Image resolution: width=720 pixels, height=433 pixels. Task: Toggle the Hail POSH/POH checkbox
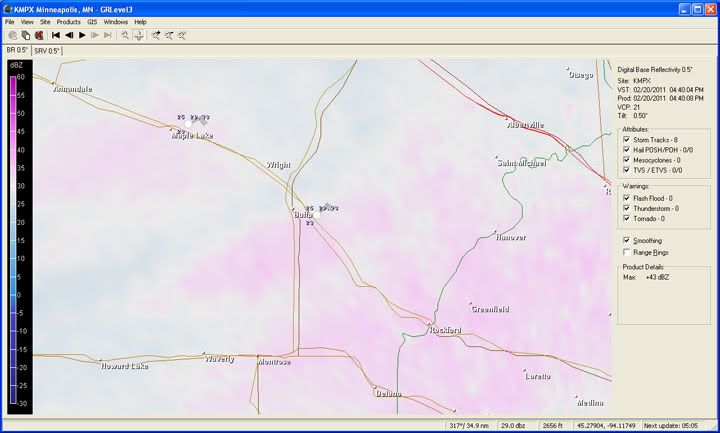[x=626, y=150]
